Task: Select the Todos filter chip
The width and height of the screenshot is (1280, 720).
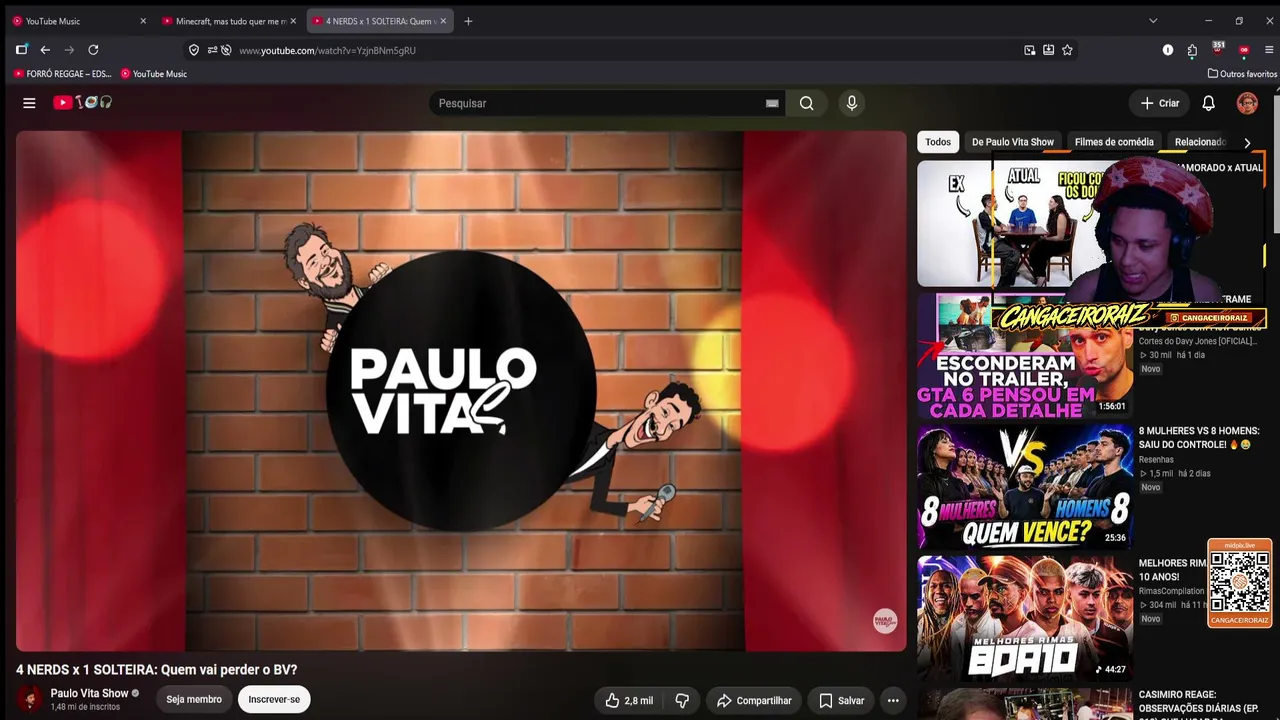Action: click(938, 142)
